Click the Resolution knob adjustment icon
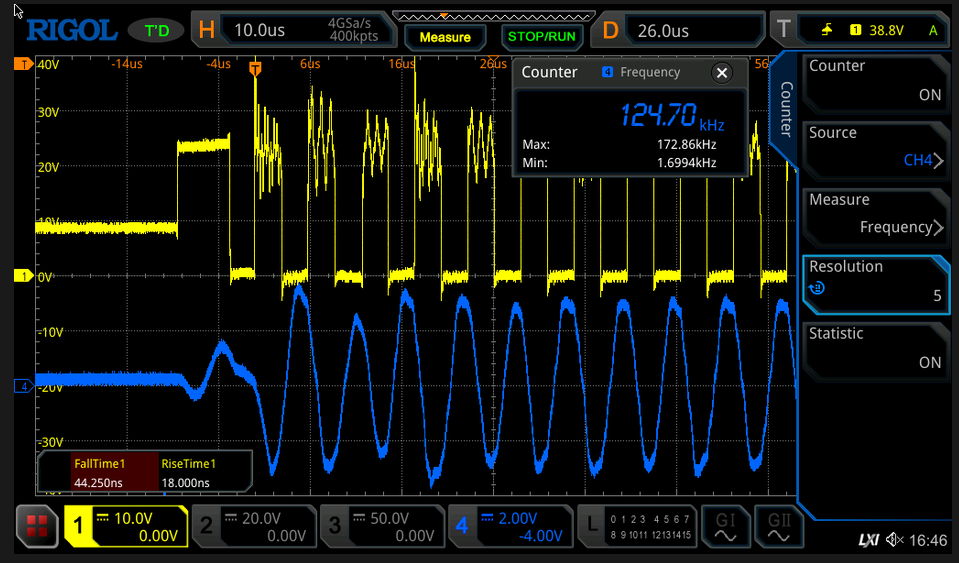959x563 pixels. pyautogui.click(x=816, y=288)
